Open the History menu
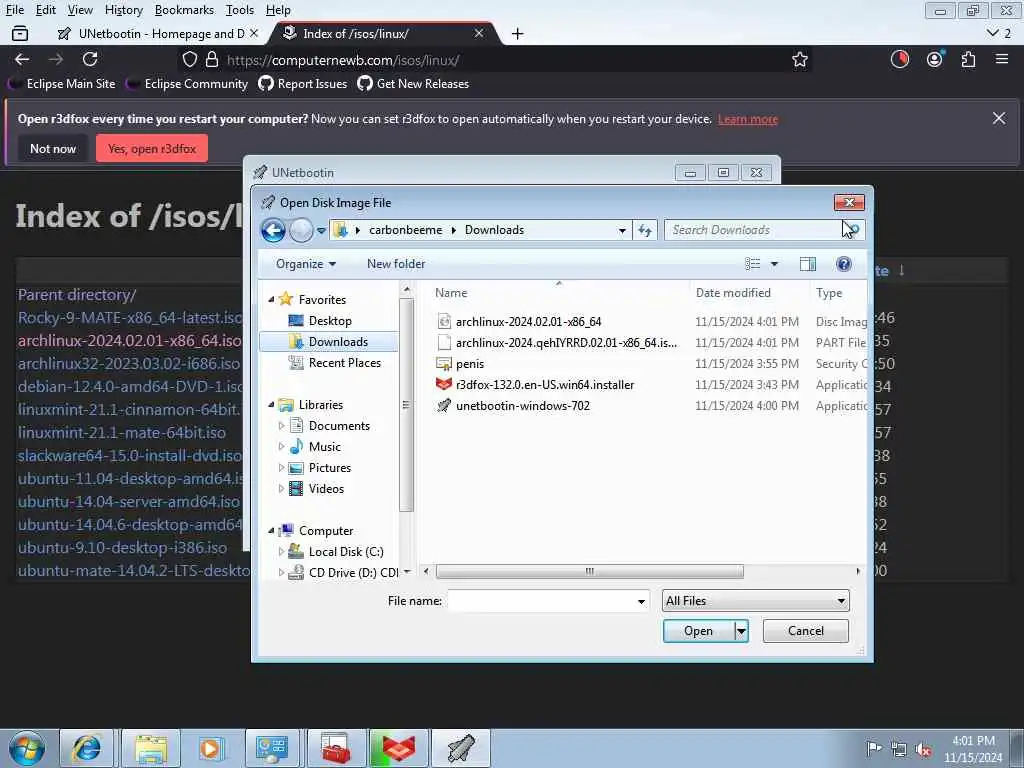 (123, 10)
